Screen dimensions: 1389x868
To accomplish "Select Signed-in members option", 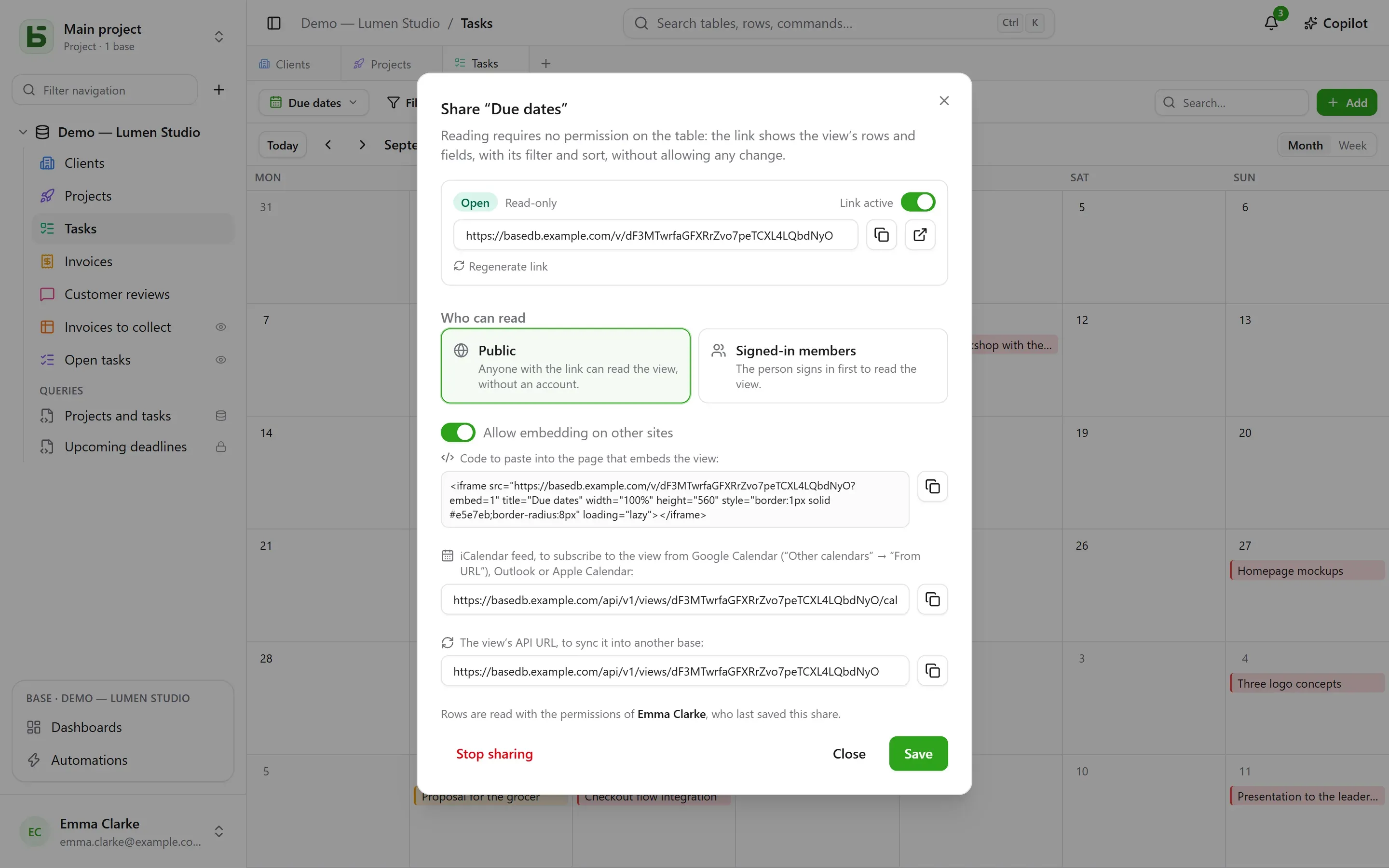I will point(822,366).
